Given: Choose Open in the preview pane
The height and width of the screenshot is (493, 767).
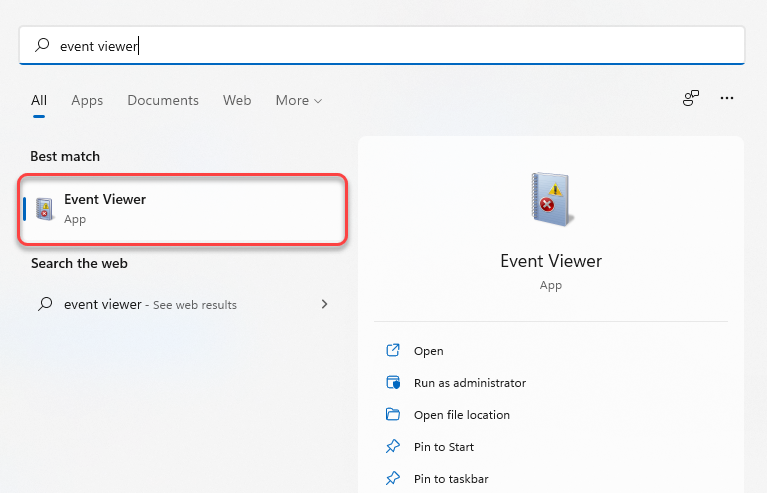Looking at the screenshot, I should 428,351.
